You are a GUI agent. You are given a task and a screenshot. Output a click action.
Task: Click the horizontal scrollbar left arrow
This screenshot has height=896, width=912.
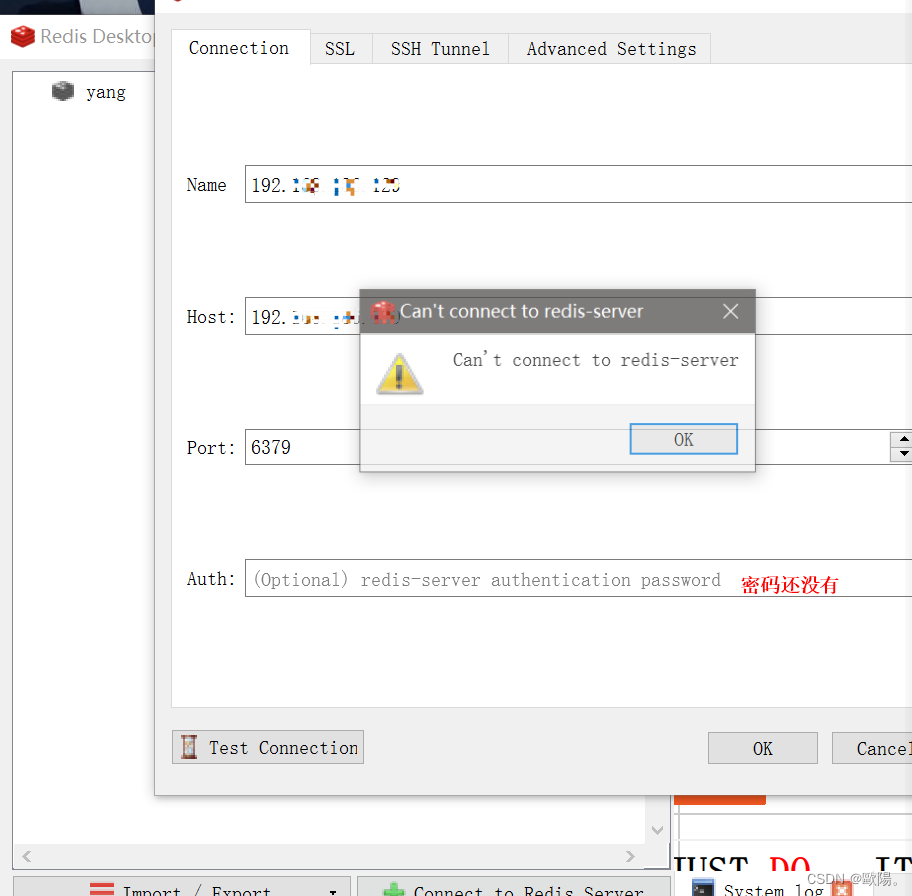pyautogui.click(x=25, y=856)
